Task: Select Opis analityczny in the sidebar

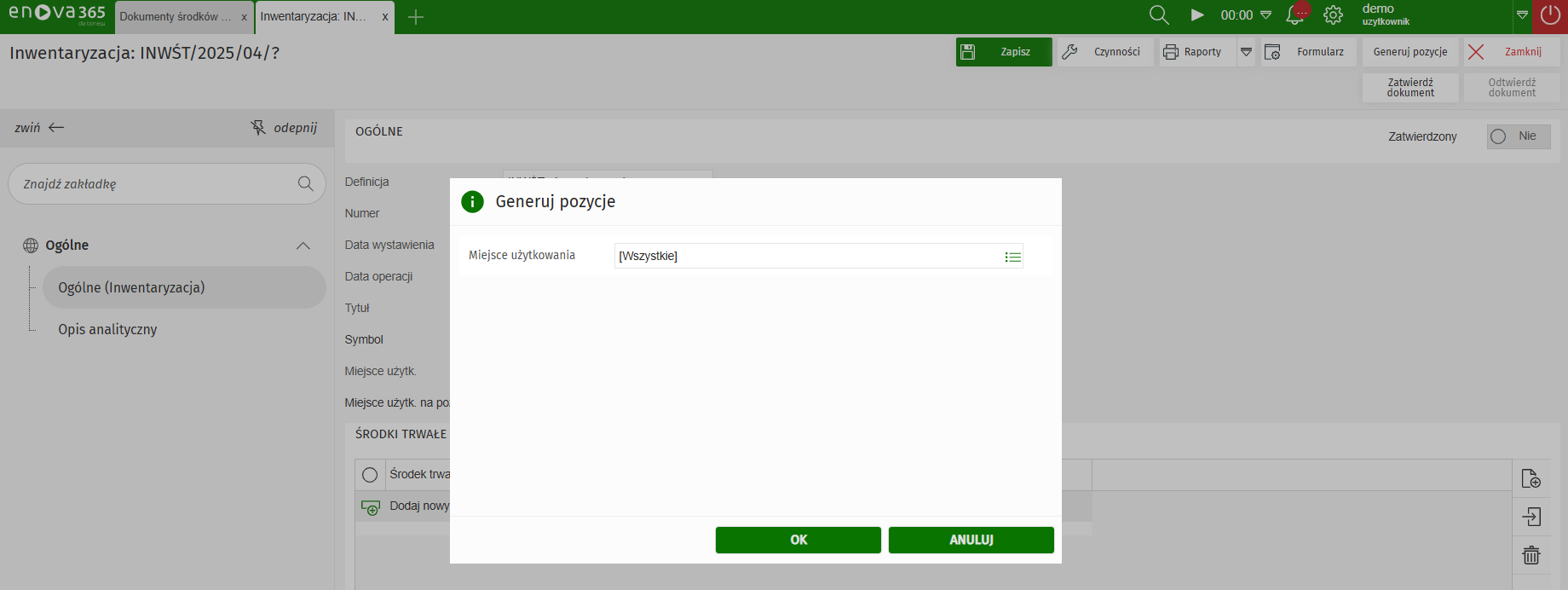Action: click(x=107, y=329)
